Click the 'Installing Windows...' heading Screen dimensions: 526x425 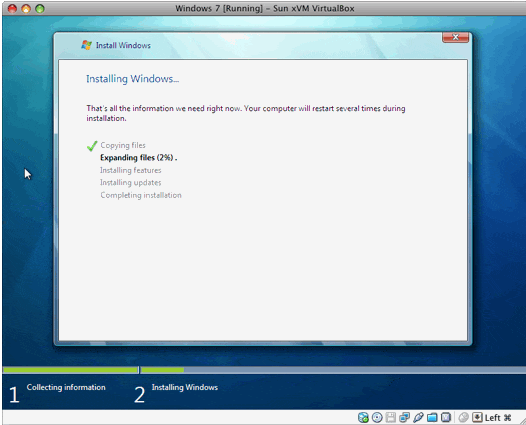point(133,78)
